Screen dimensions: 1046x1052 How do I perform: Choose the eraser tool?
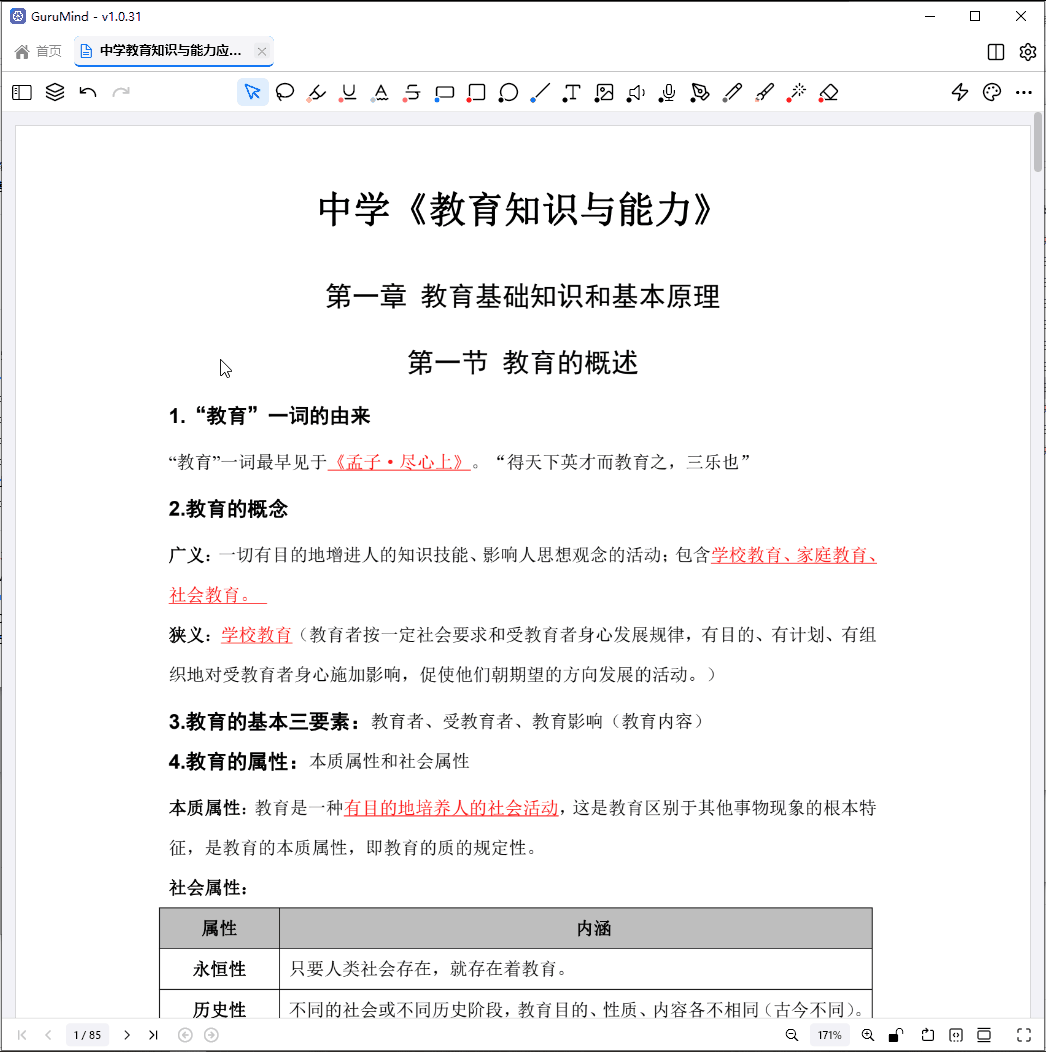[x=829, y=93]
